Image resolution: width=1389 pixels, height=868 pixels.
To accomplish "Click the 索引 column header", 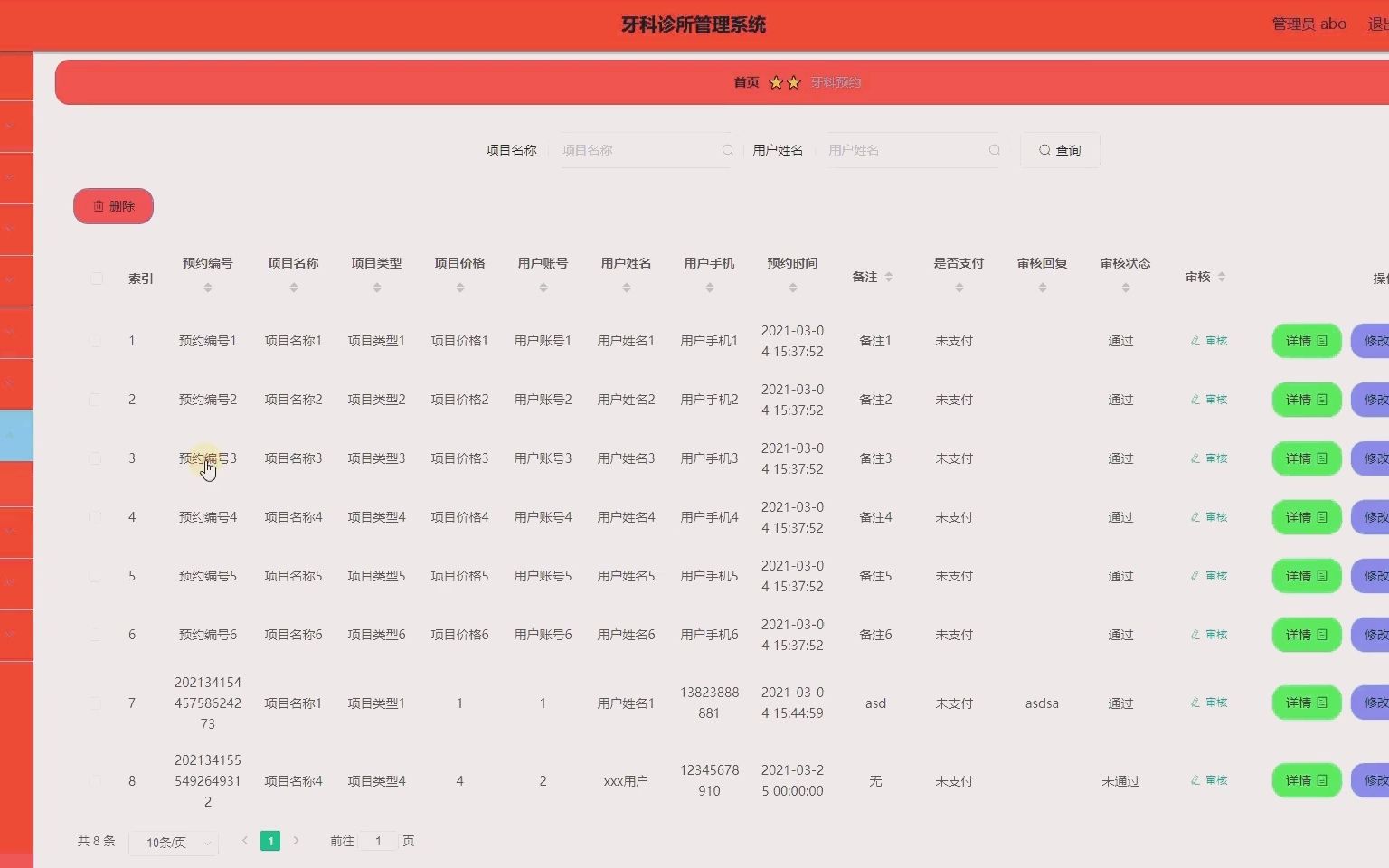I will tap(141, 278).
